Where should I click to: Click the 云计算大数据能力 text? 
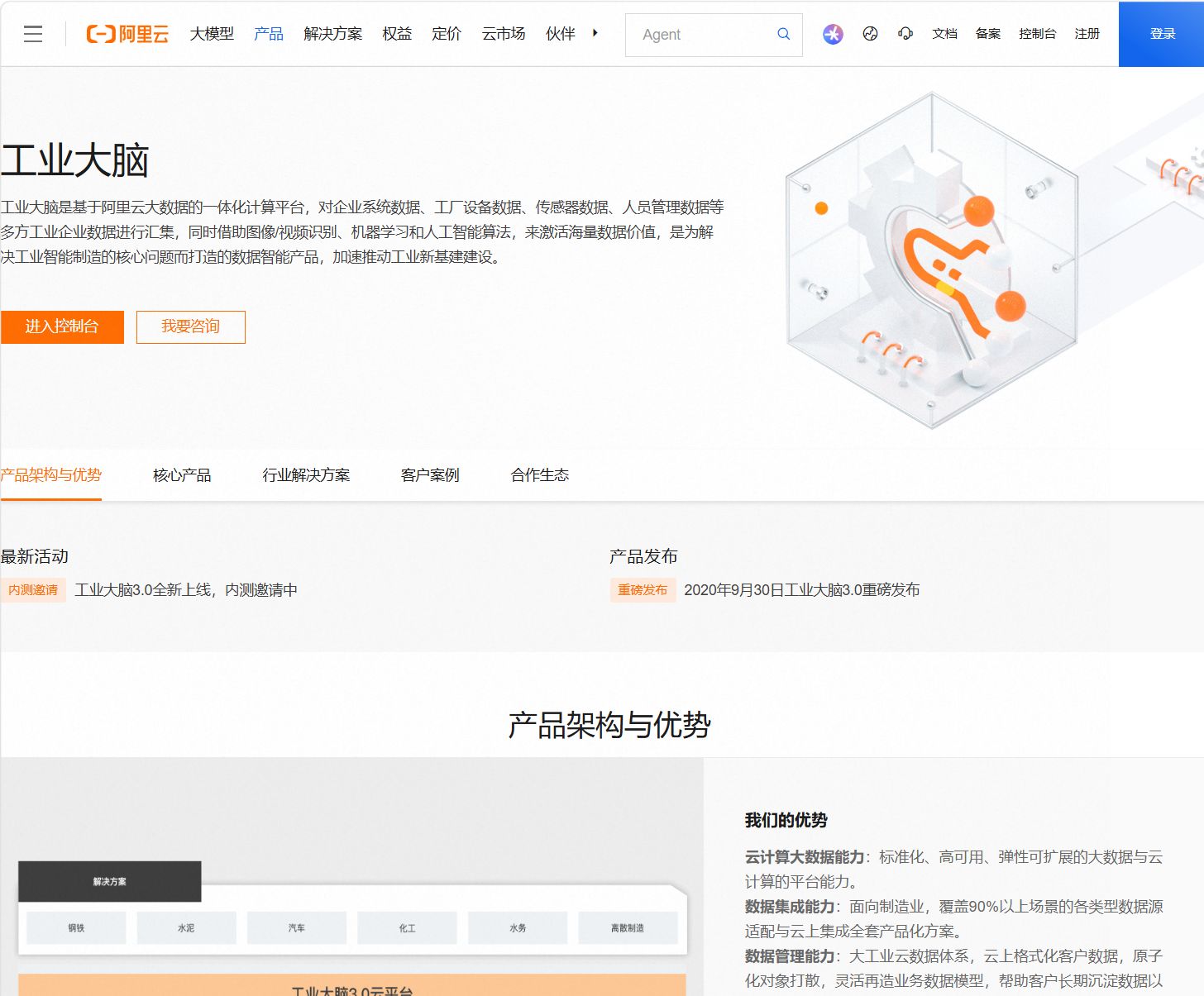click(804, 857)
